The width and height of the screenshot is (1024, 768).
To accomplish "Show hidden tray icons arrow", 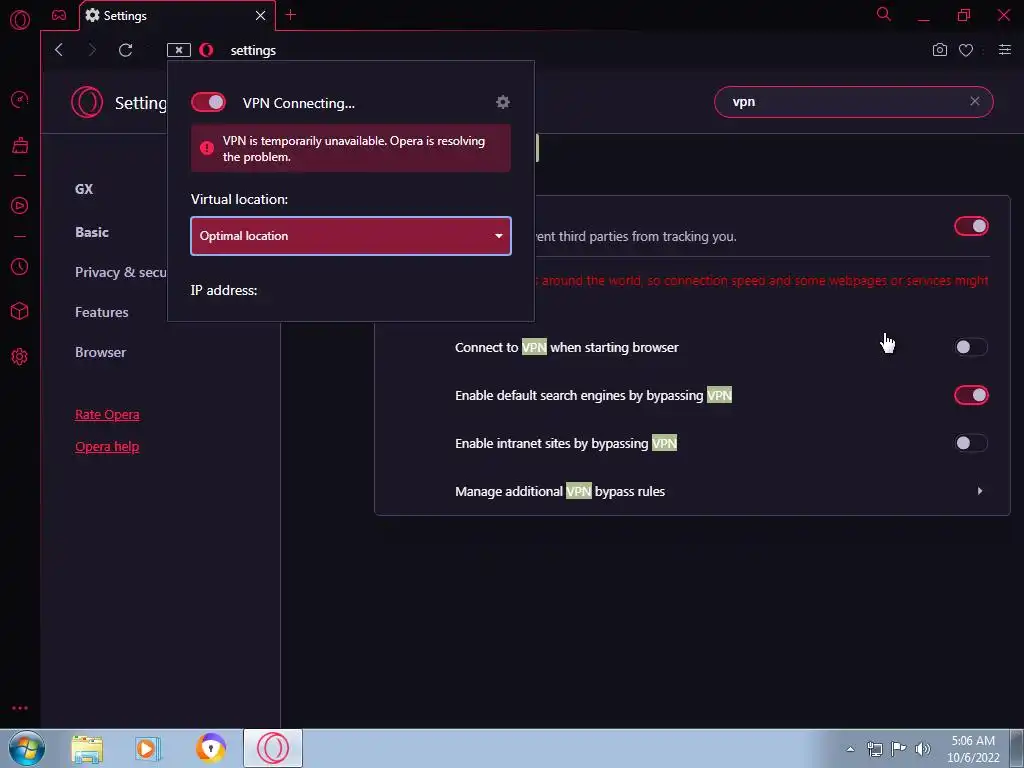I will (x=850, y=749).
